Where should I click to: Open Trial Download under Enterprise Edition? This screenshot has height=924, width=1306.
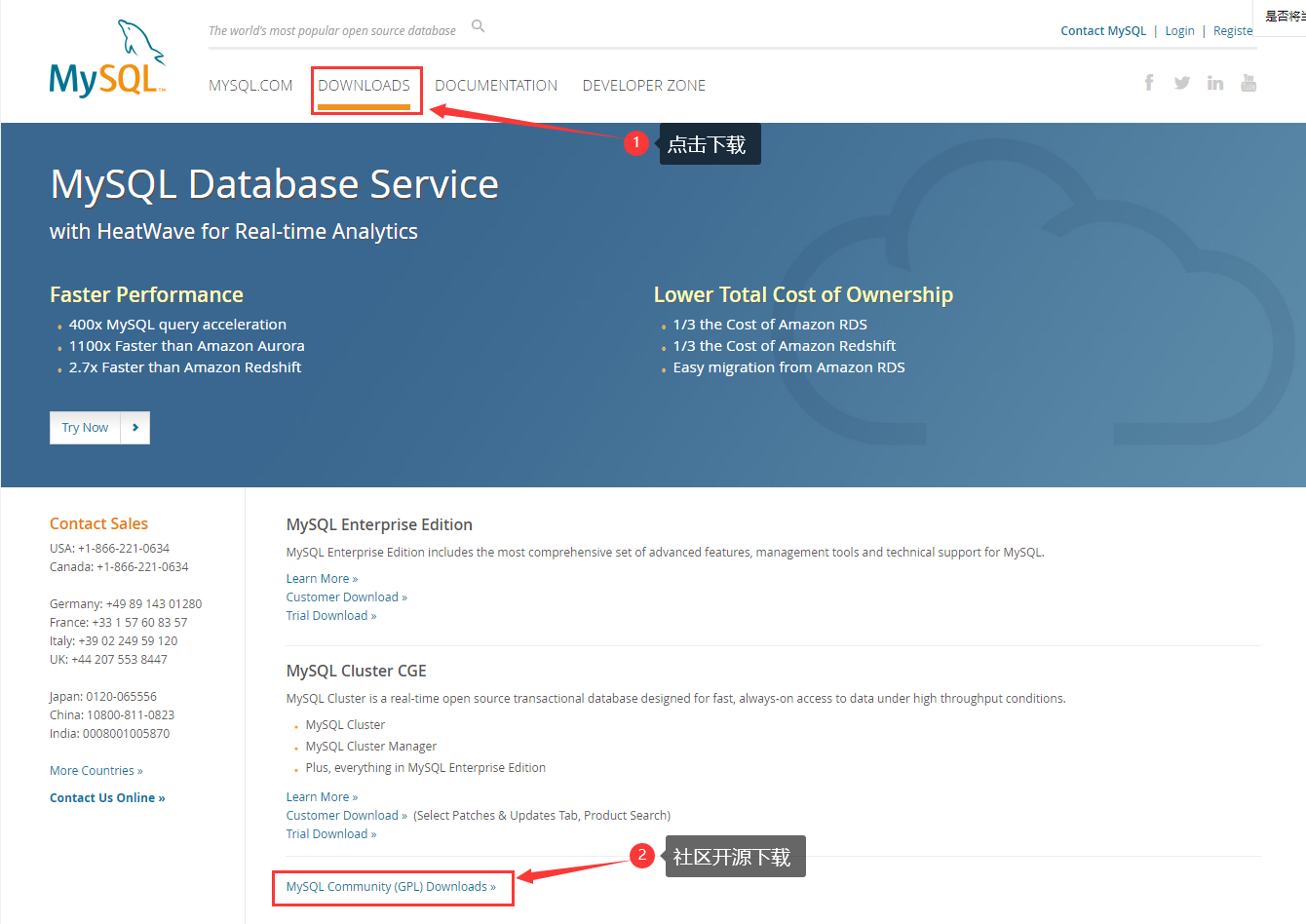tap(331, 616)
